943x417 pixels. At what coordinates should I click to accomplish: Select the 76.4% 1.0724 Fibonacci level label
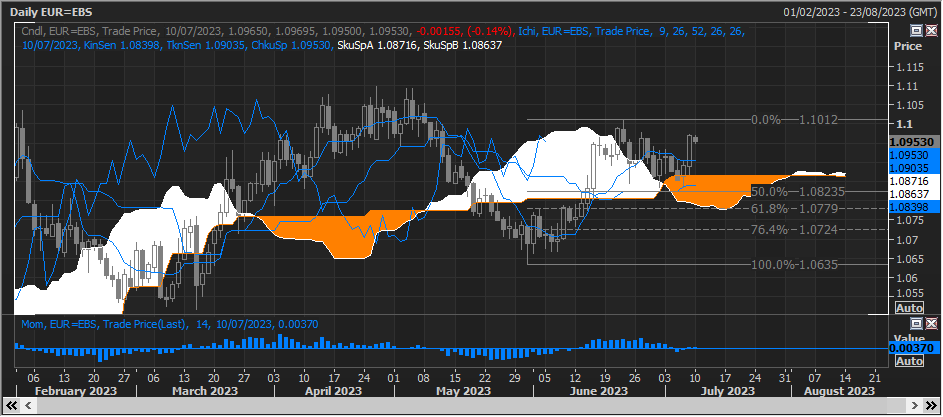tap(794, 230)
